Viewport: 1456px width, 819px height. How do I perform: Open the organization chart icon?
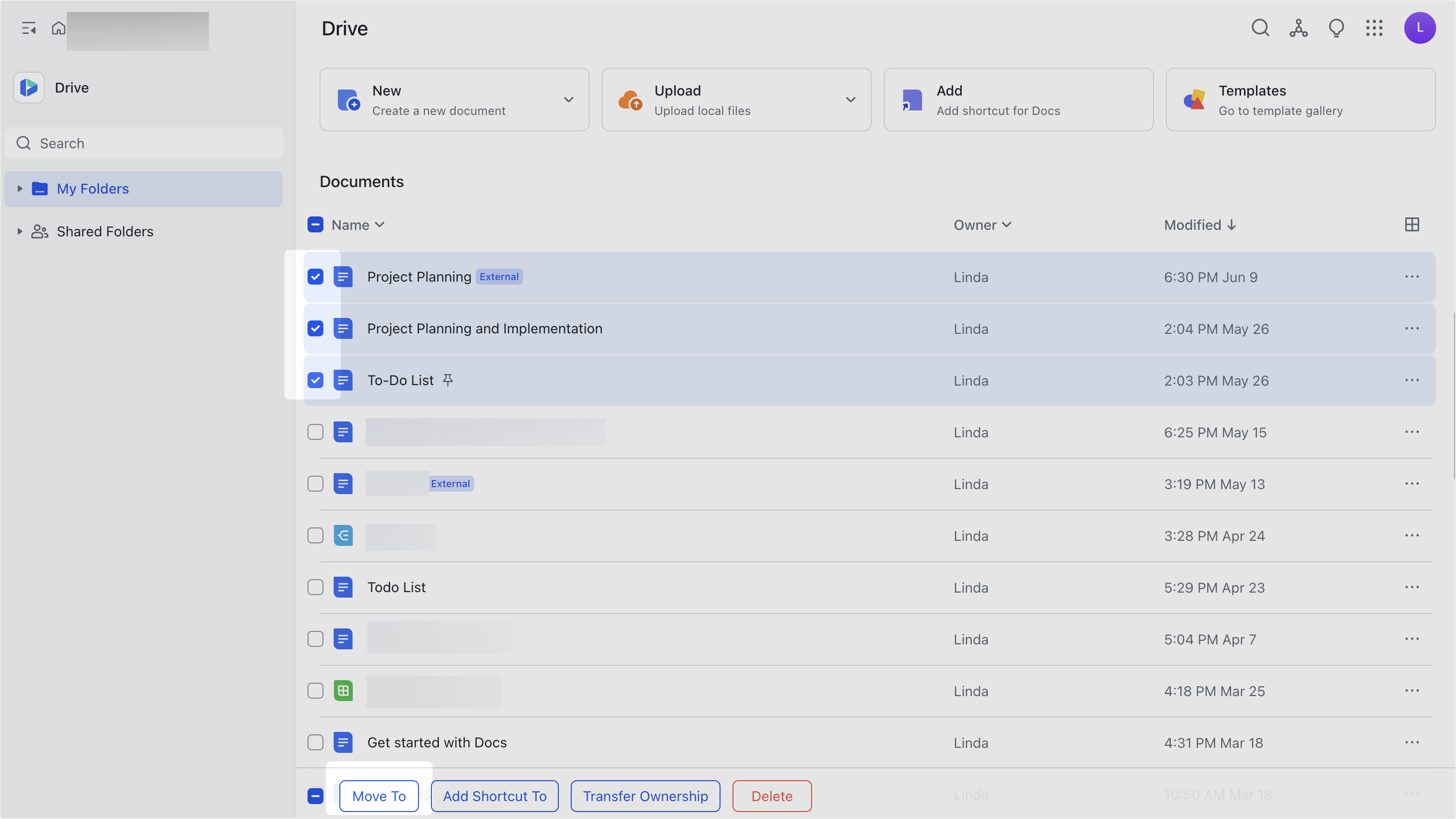coord(1298,28)
